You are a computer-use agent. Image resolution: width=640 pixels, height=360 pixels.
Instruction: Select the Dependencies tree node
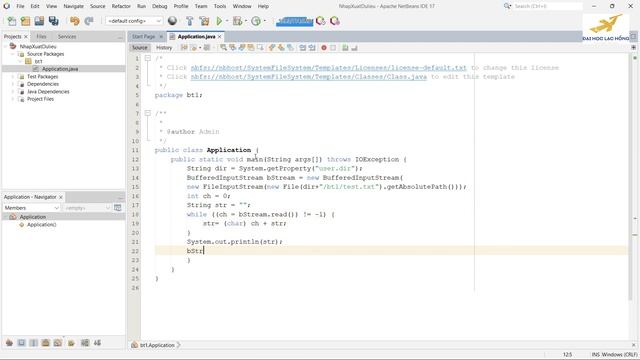click(43, 84)
